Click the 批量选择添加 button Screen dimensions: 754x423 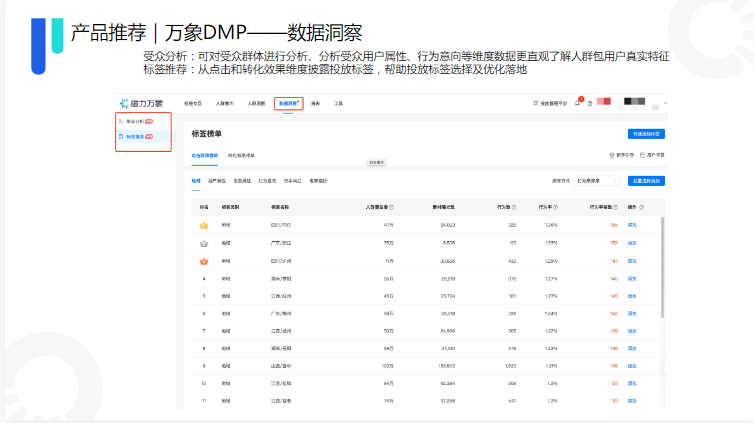646,181
